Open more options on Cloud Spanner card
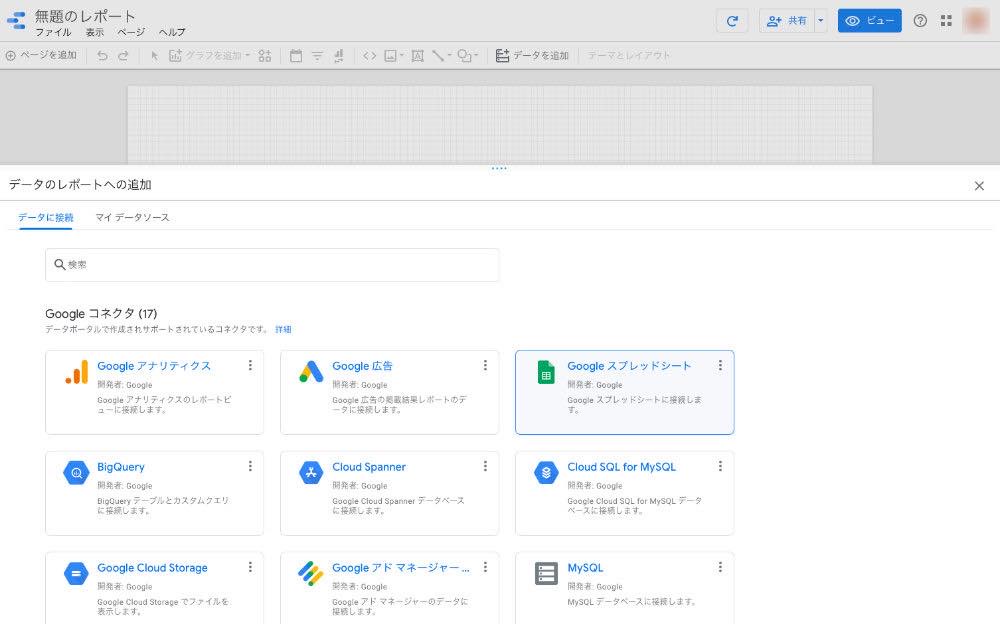The width and height of the screenshot is (1000, 624). click(x=485, y=466)
